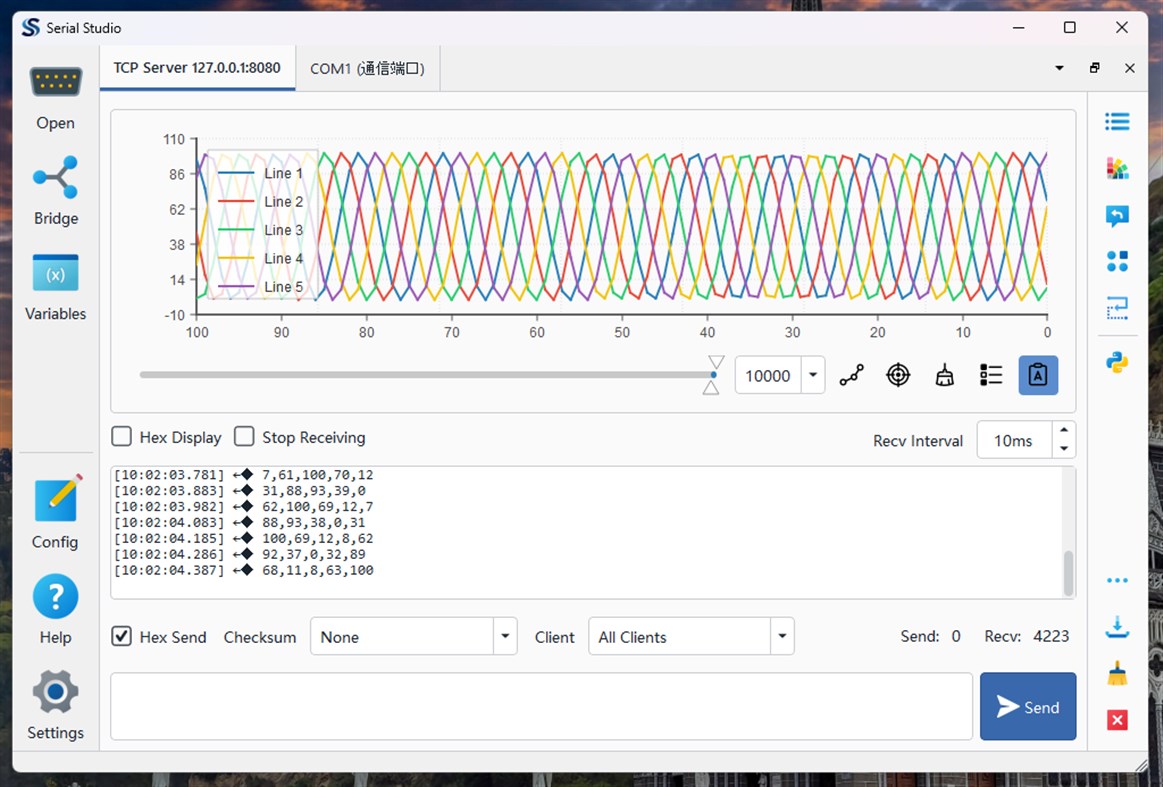Click the clear chart brush icon
The image size is (1163, 787).
click(944, 375)
